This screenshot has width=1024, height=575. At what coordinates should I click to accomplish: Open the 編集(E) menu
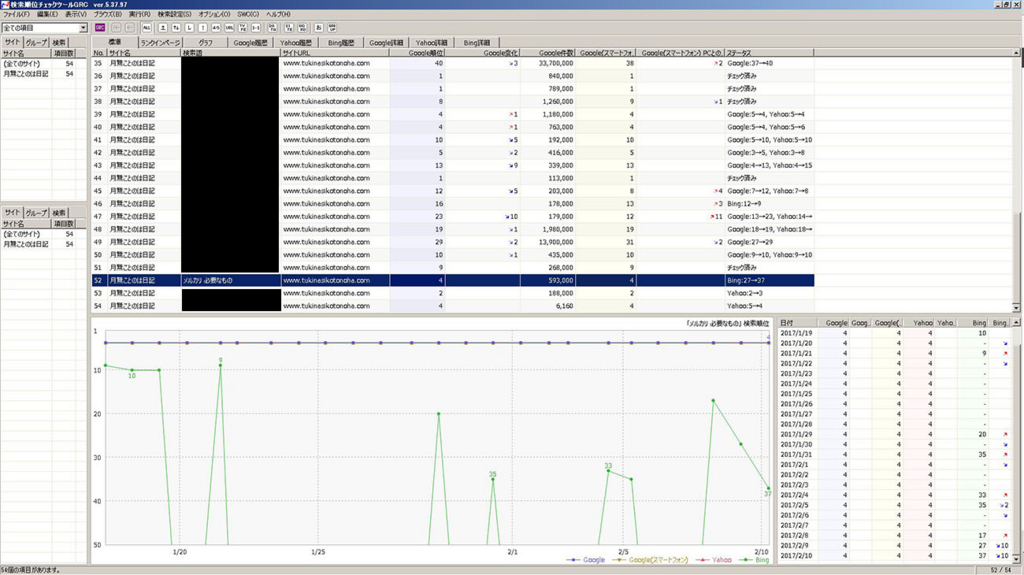47,14
